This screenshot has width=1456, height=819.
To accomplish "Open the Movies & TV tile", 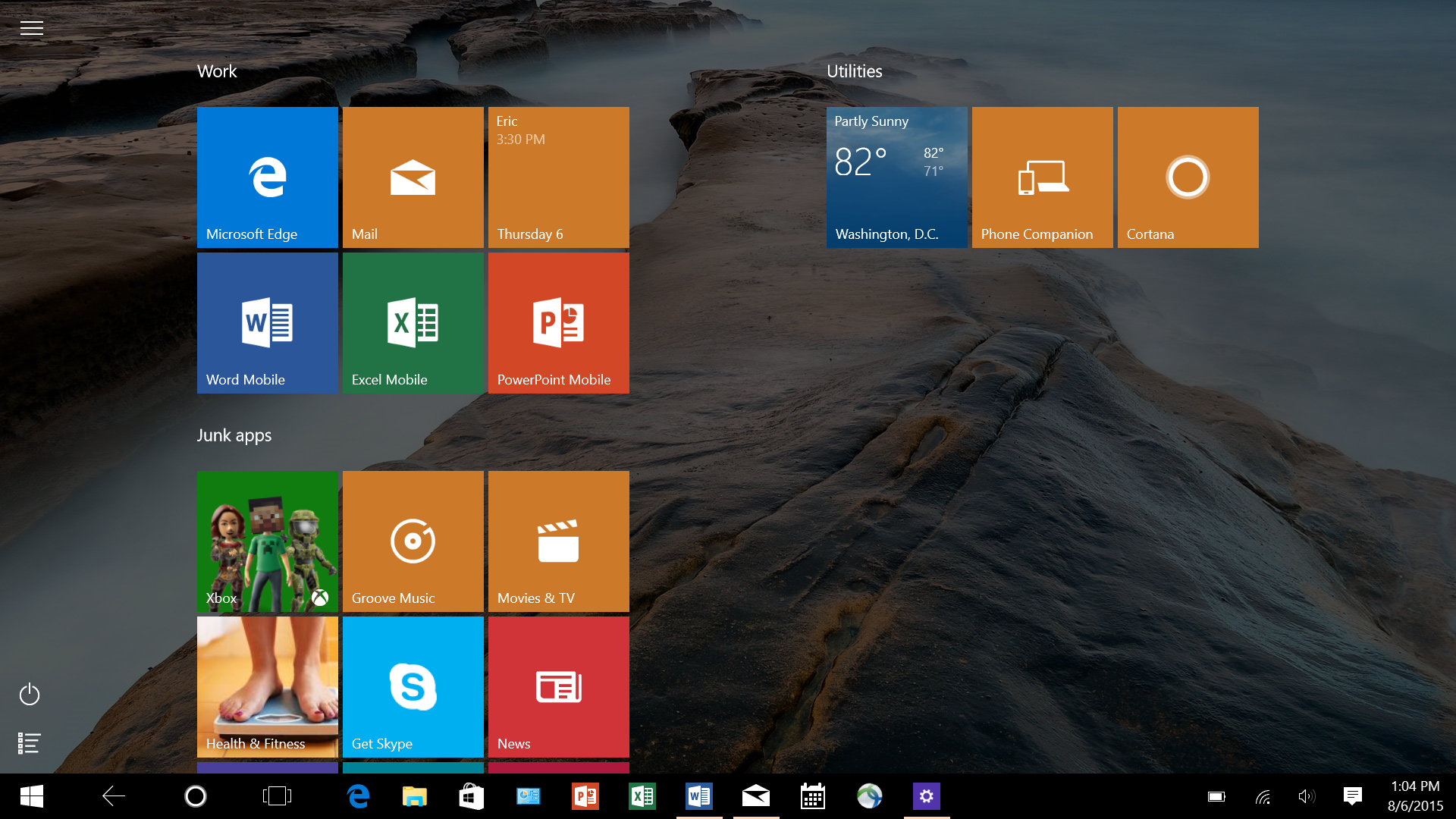I will (x=559, y=541).
